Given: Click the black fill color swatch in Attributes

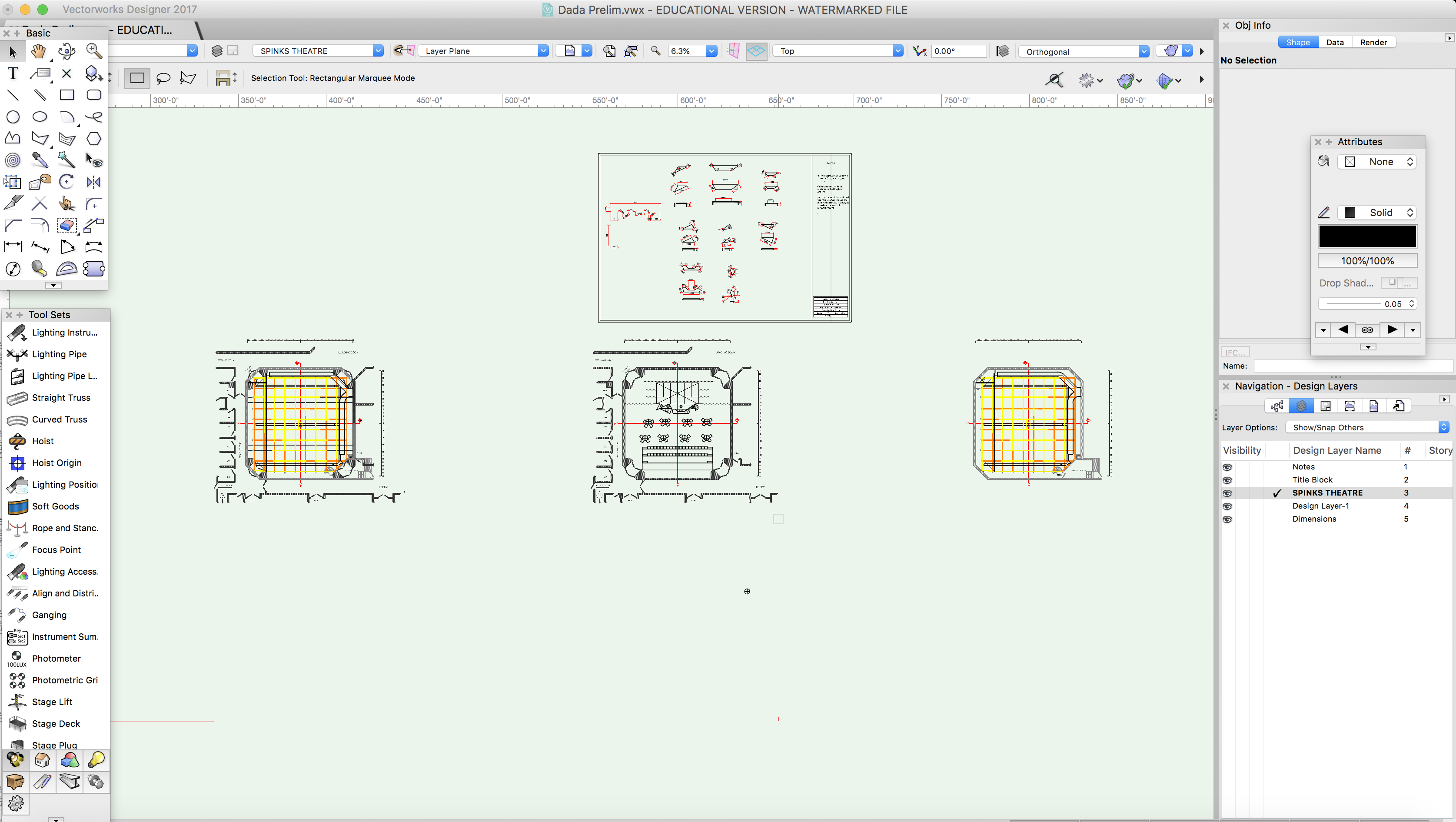Looking at the screenshot, I should [x=1367, y=236].
